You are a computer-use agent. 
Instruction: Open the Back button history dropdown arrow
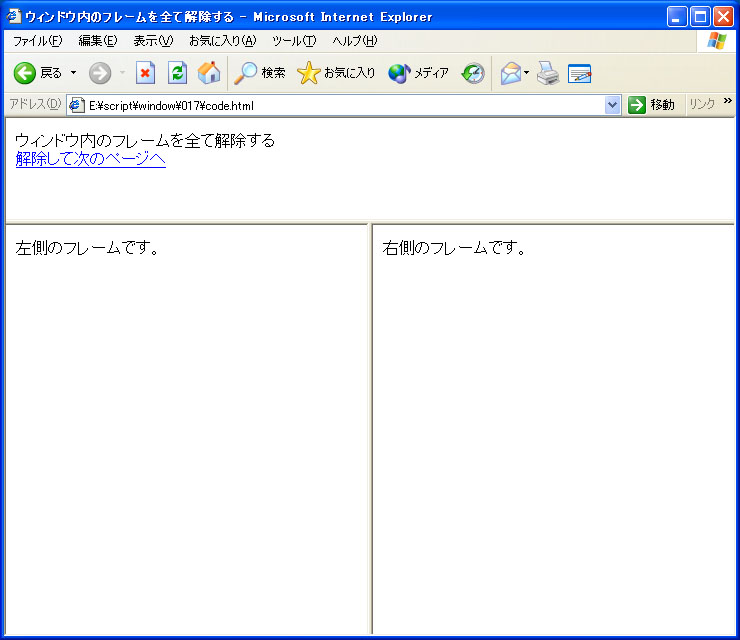[73, 73]
